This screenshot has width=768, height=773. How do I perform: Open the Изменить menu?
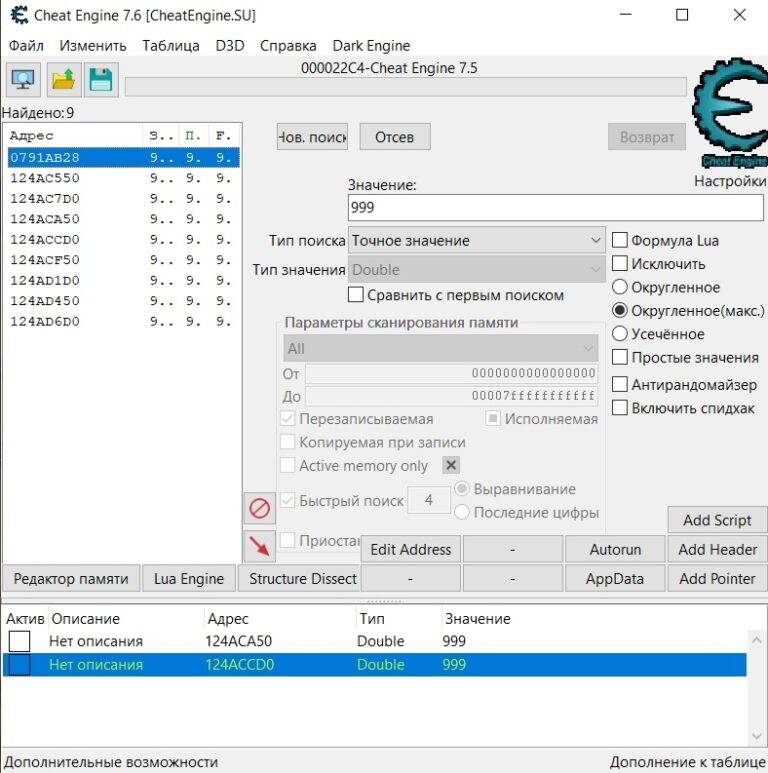(93, 45)
